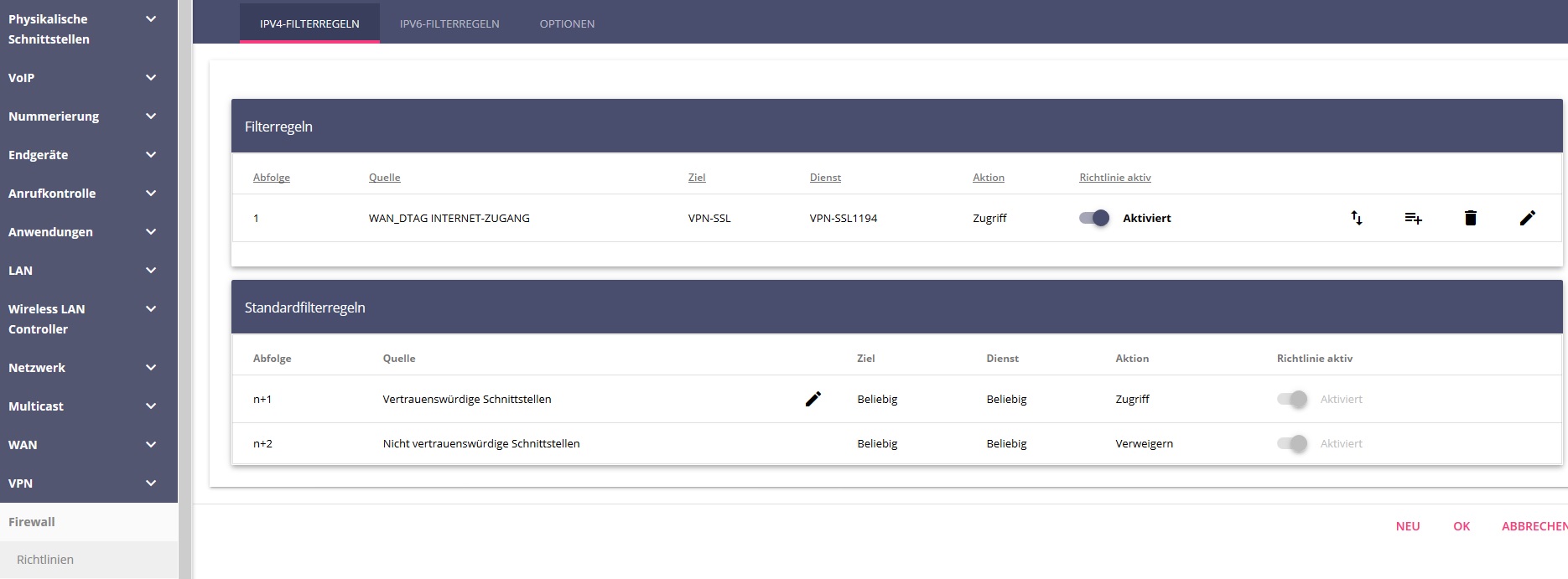Sort by Richtlinie aktiv in Filterregeln
The width and height of the screenshot is (1568, 579).
click(1115, 178)
